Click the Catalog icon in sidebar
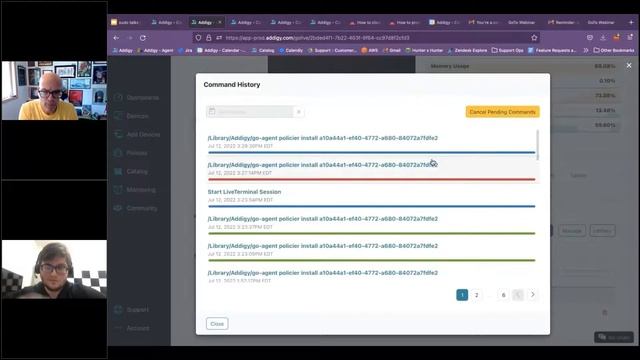 [118, 171]
